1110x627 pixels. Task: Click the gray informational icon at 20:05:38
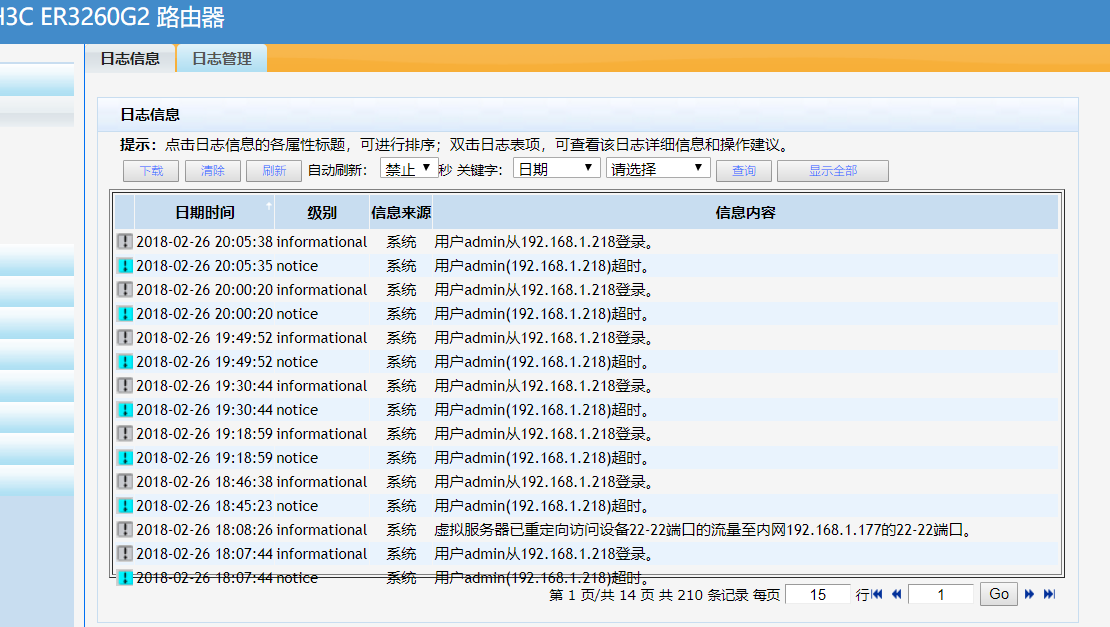pos(125,242)
